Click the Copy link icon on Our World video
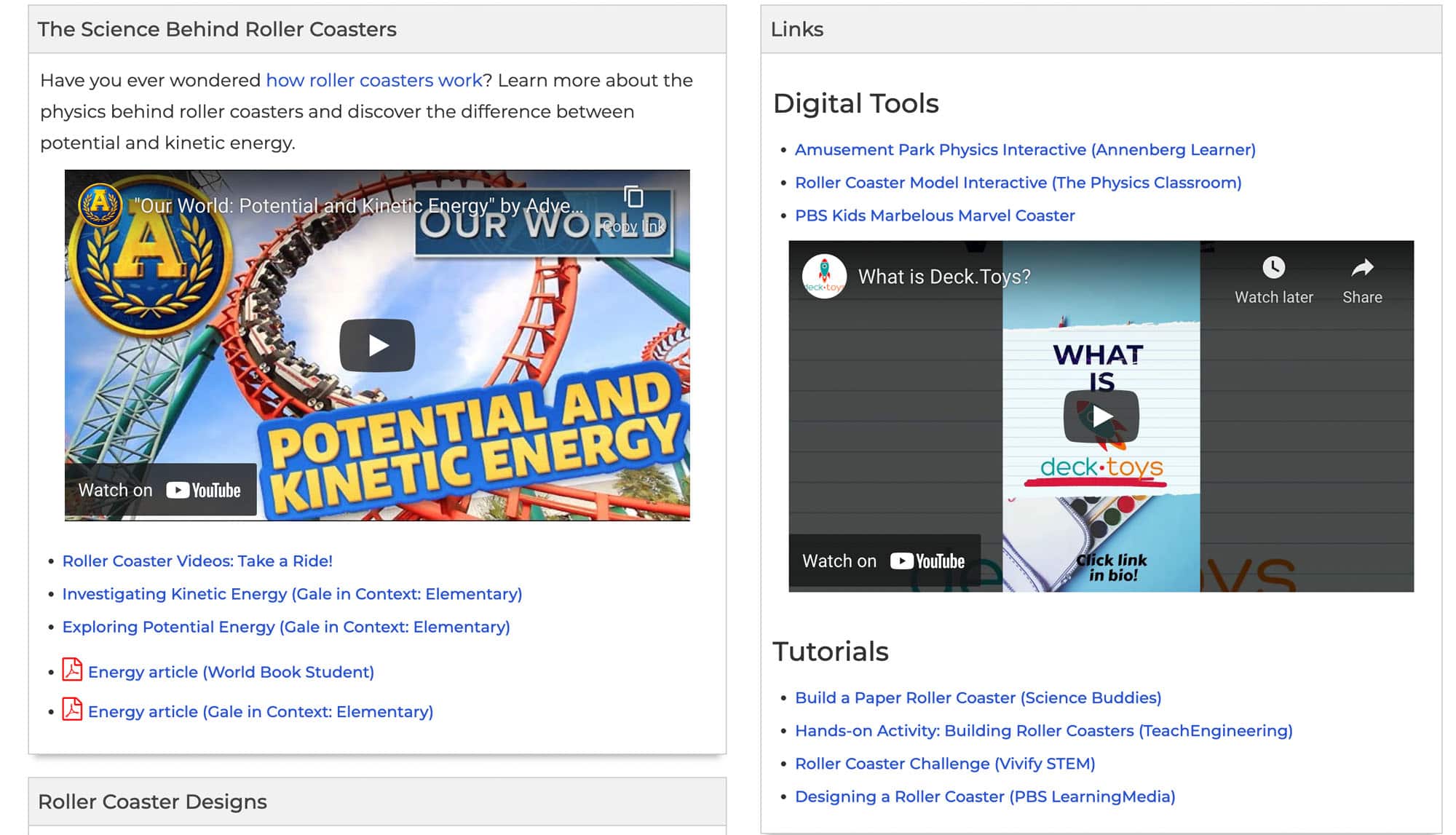The height and width of the screenshot is (835, 1456). [x=634, y=197]
